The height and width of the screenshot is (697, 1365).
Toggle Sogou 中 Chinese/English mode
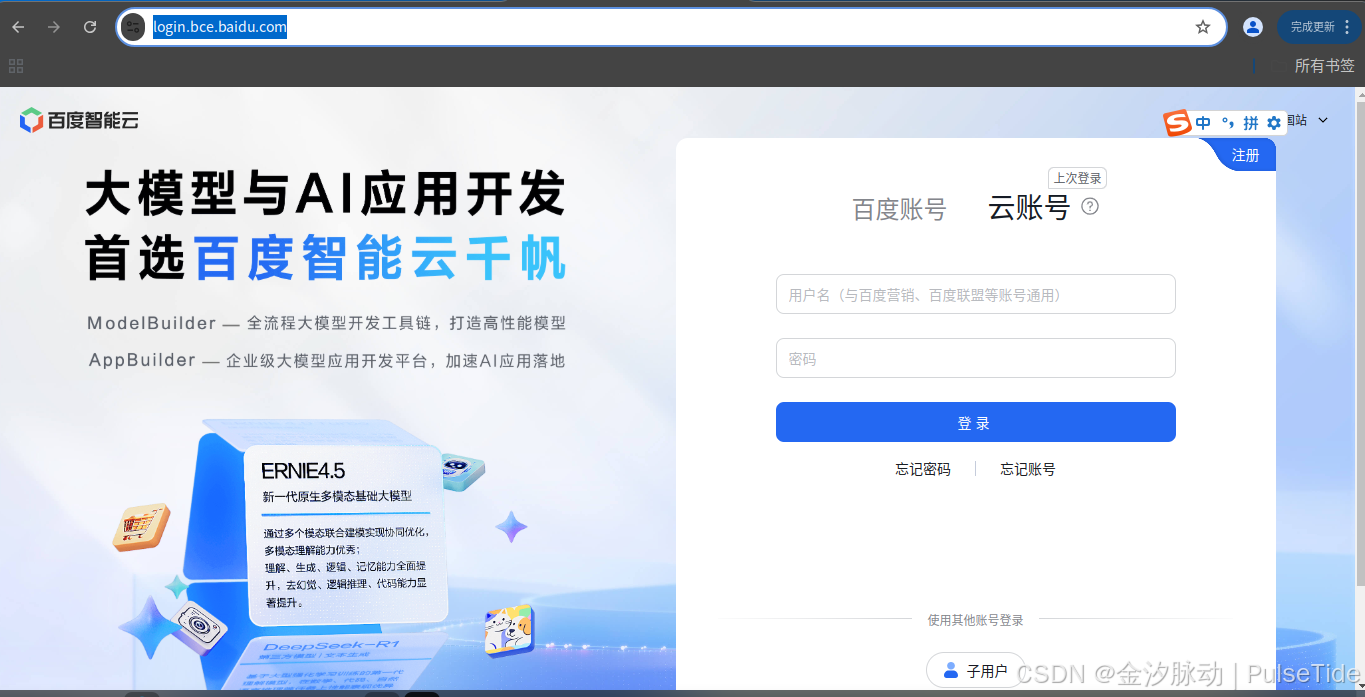point(1203,123)
